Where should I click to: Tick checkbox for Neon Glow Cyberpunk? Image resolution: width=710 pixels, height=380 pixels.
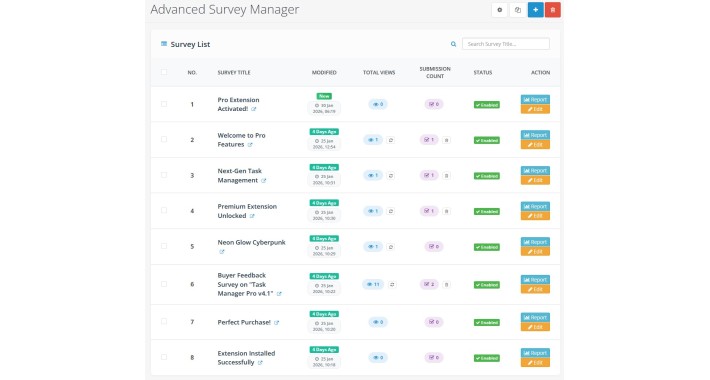coord(164,246)
